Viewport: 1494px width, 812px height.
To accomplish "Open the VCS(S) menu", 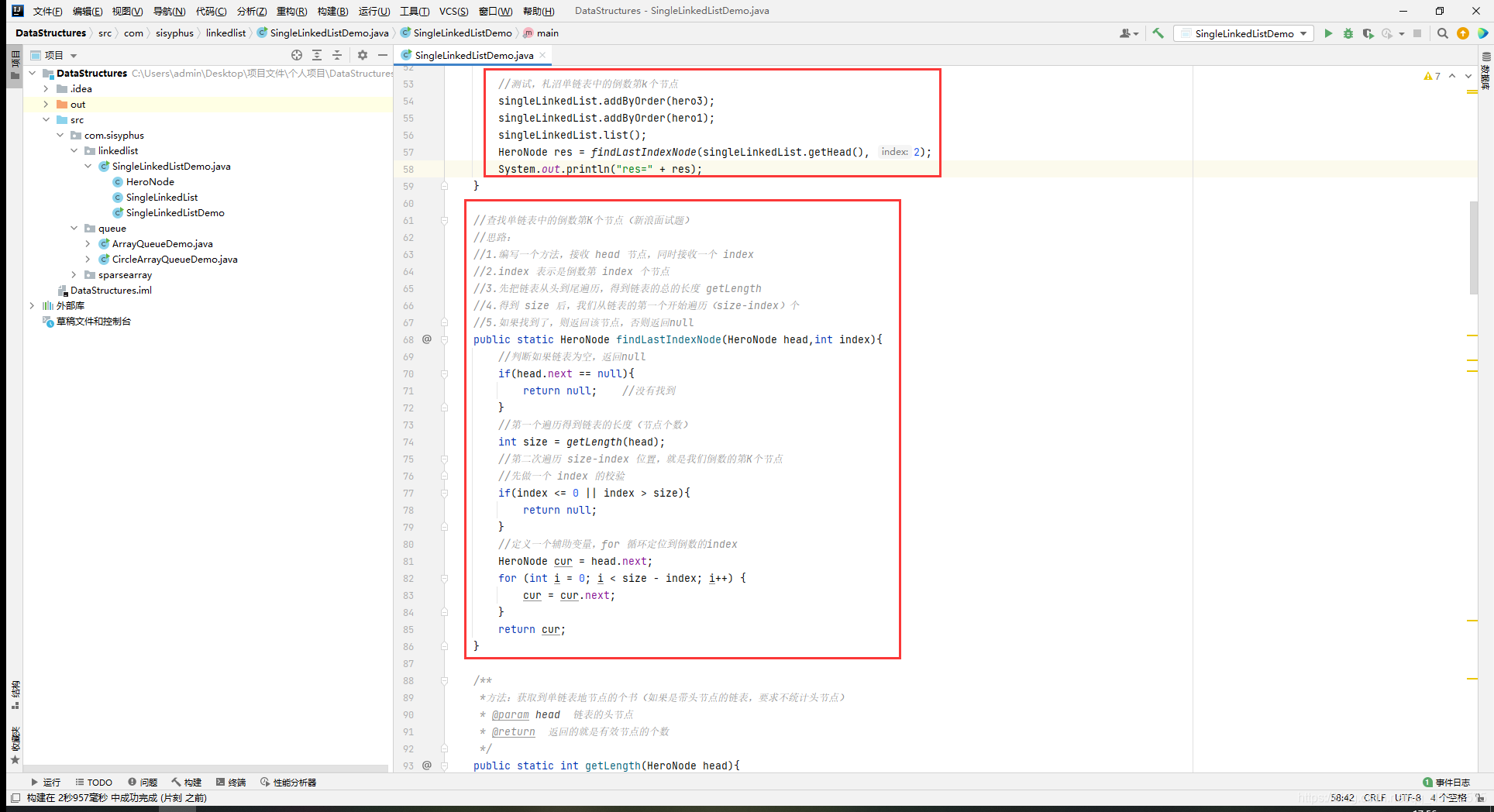I will click(453, 11).
